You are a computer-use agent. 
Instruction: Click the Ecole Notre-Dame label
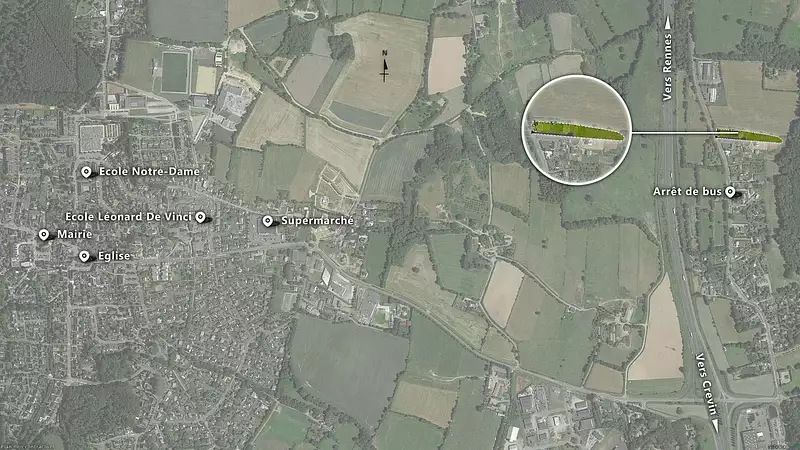coord(149,171)
